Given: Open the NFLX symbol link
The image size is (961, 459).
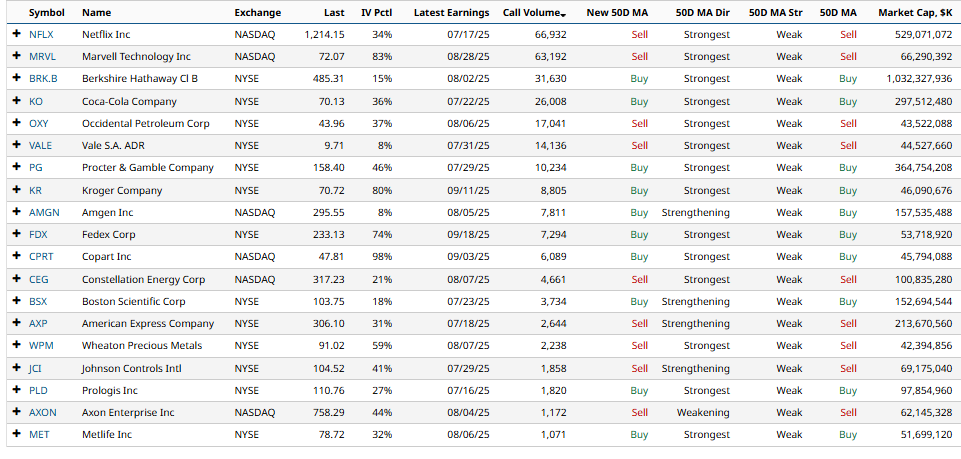Looking at the screenshot, I should [41, 34].
